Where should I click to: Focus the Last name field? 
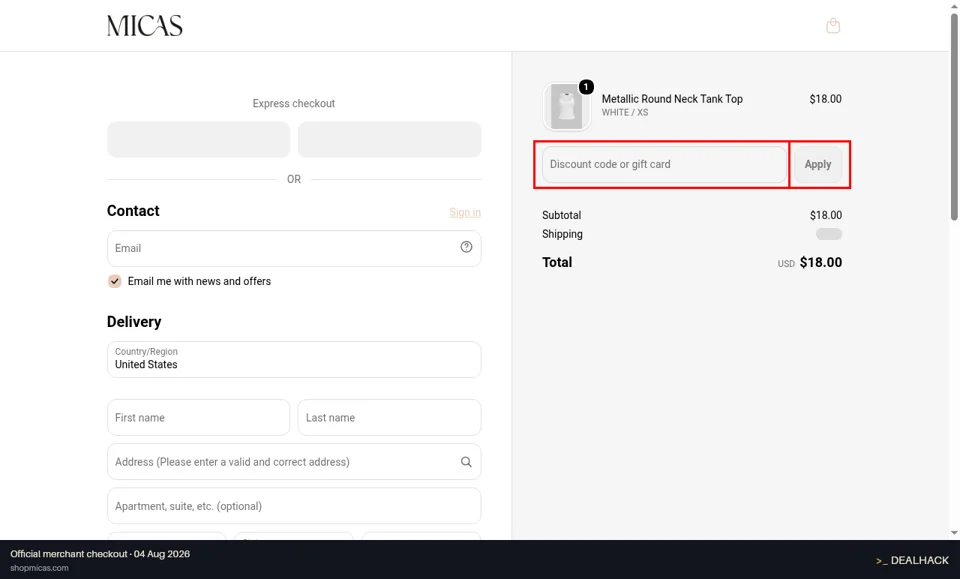(x=389, y=417)
